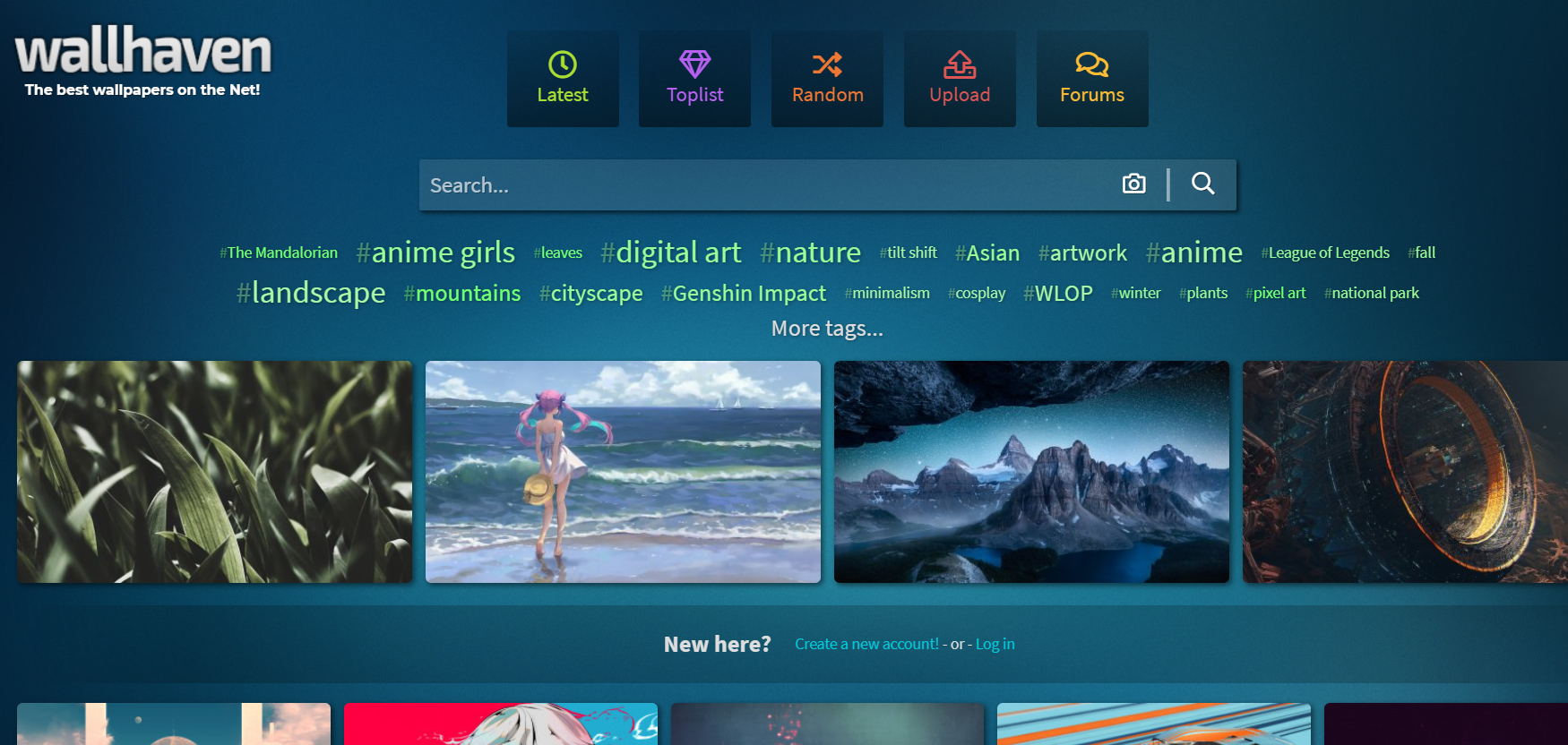Open the anime girl beach wallpaper
This screenshot has height=745, width=1568.
click(623, 472)
